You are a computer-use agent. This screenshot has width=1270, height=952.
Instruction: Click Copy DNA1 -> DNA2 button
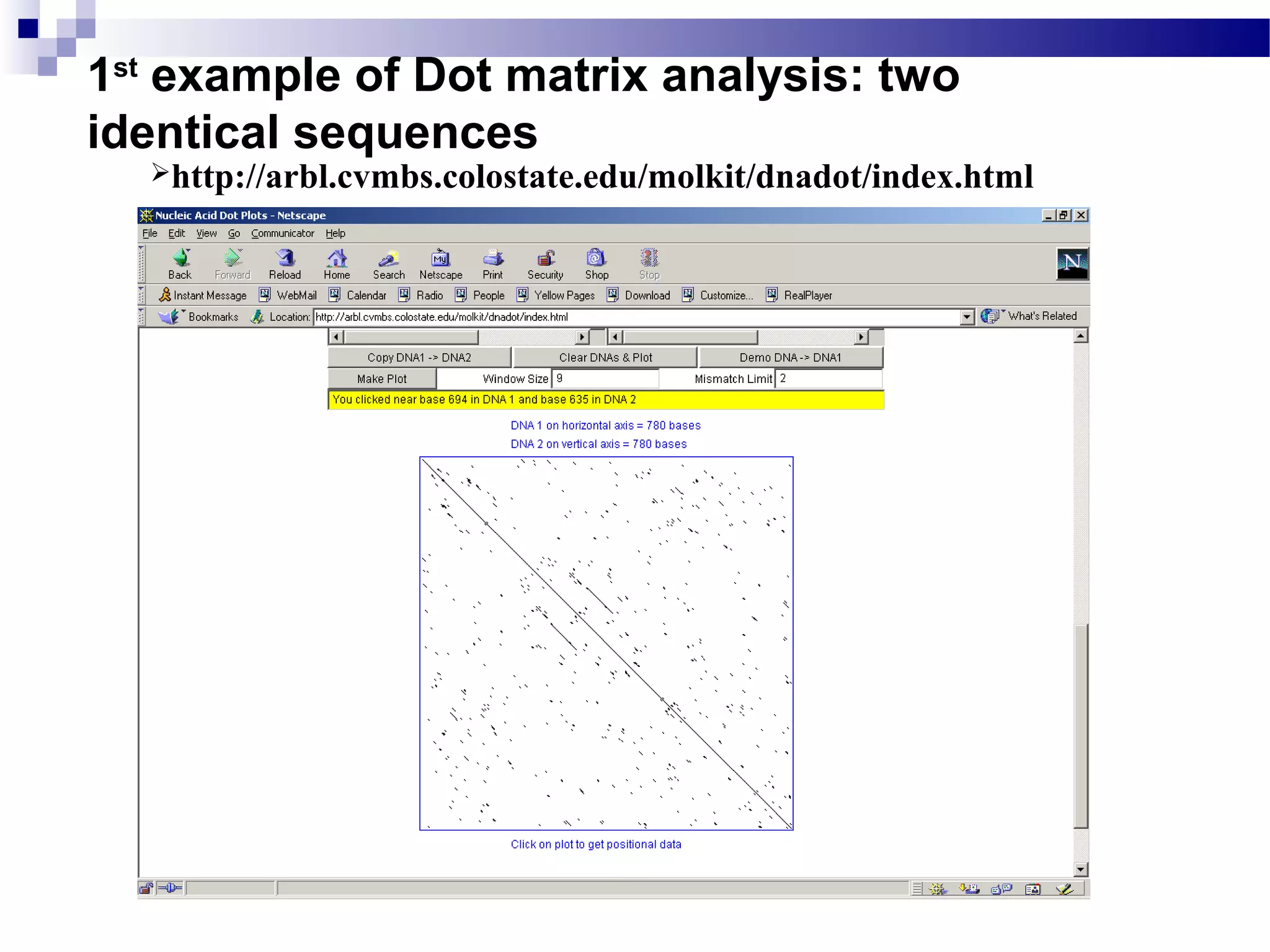click(x=419, y=358)
